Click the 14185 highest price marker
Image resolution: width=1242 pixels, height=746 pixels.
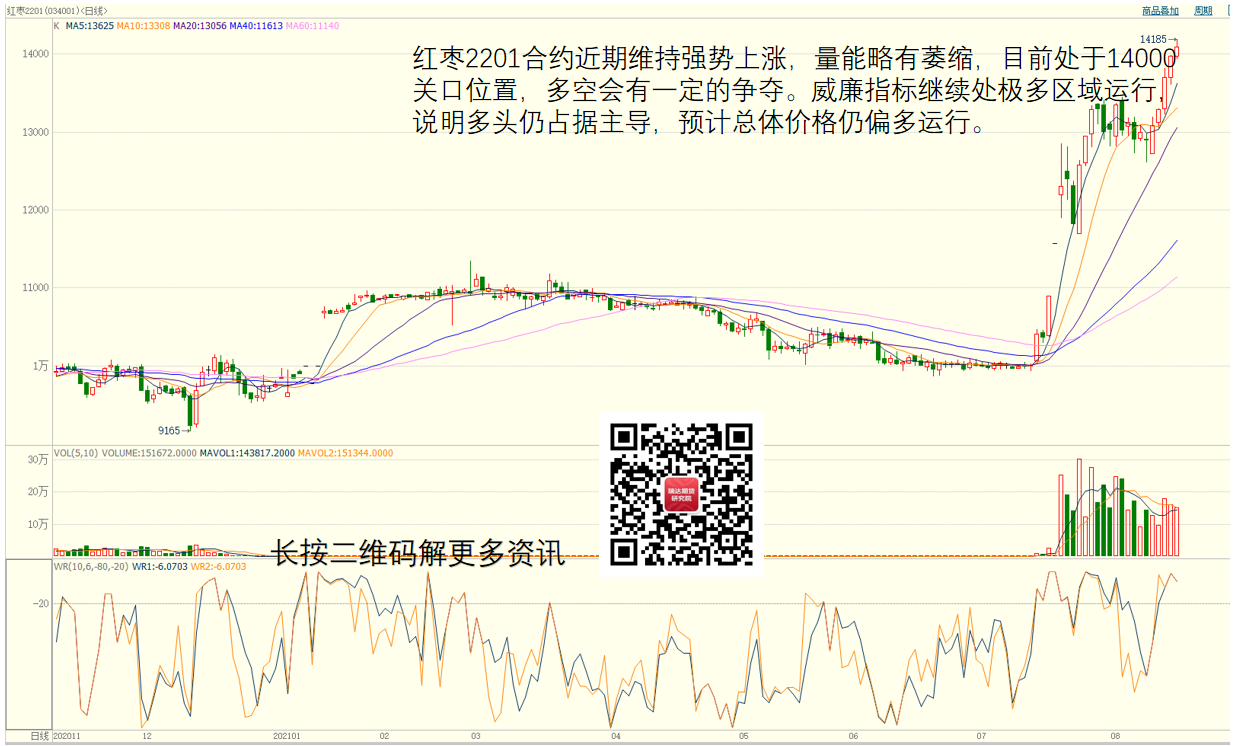coord(1154,39)
